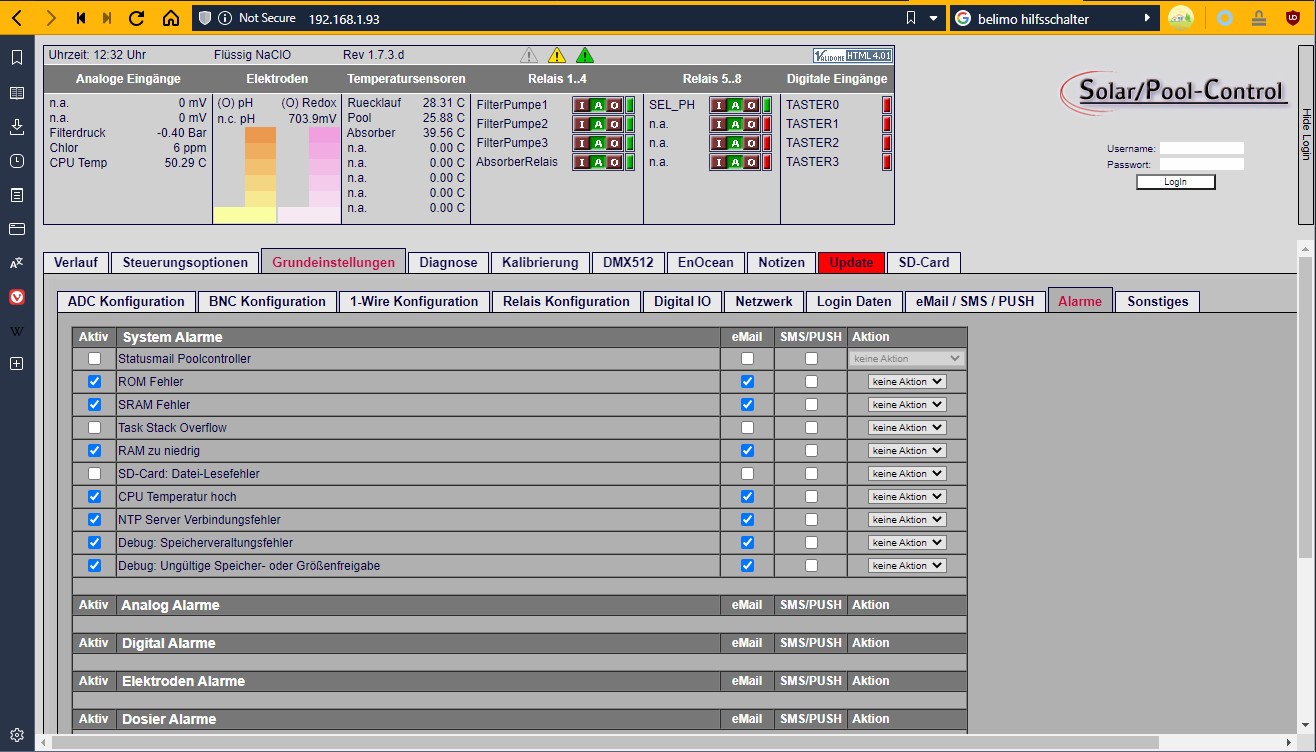Open the Translate panel in sidebar
1316x752 pixels.
tap(17, 263)
